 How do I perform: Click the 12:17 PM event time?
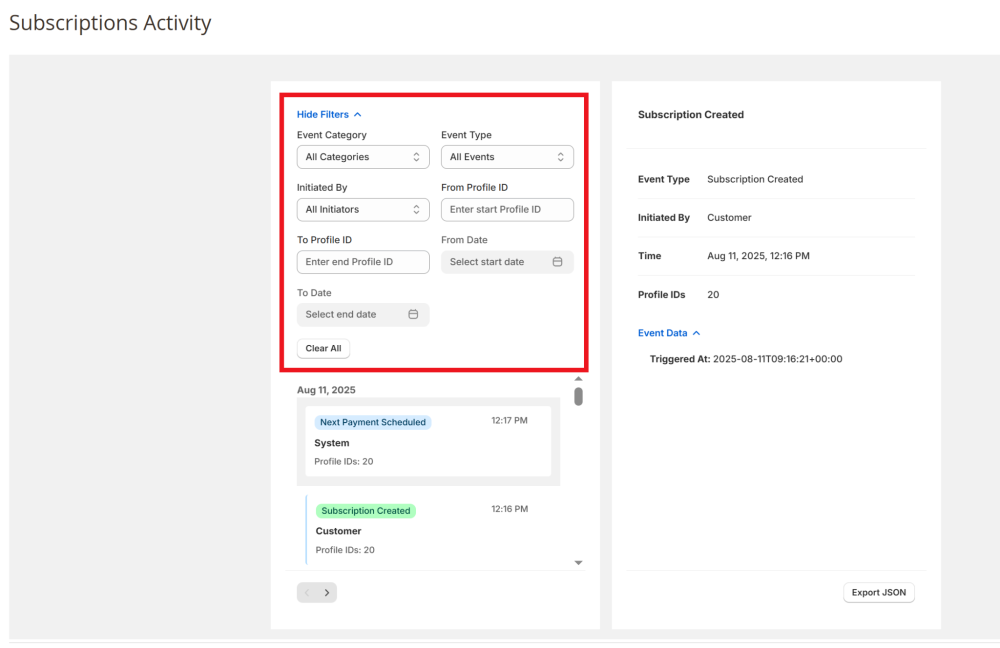pos(509,420)
